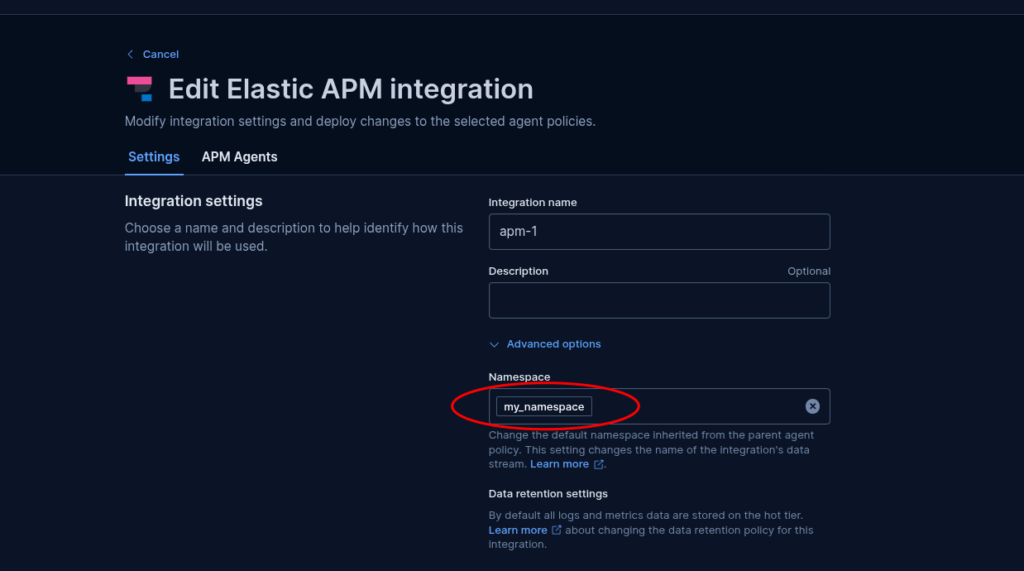Click the Namespace field label
Viewport: 1024px width, 571px height.
click(x=519, y=377)
